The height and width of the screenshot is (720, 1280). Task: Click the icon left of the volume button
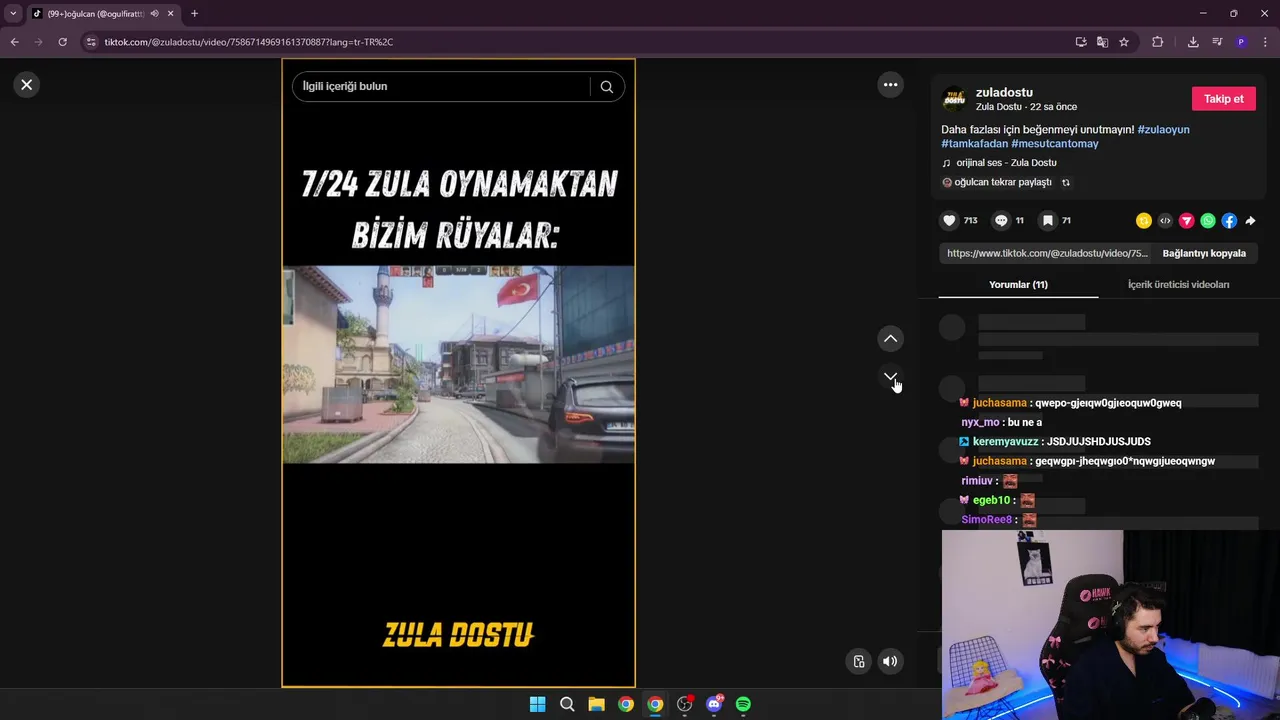click(x=858, y=661)
